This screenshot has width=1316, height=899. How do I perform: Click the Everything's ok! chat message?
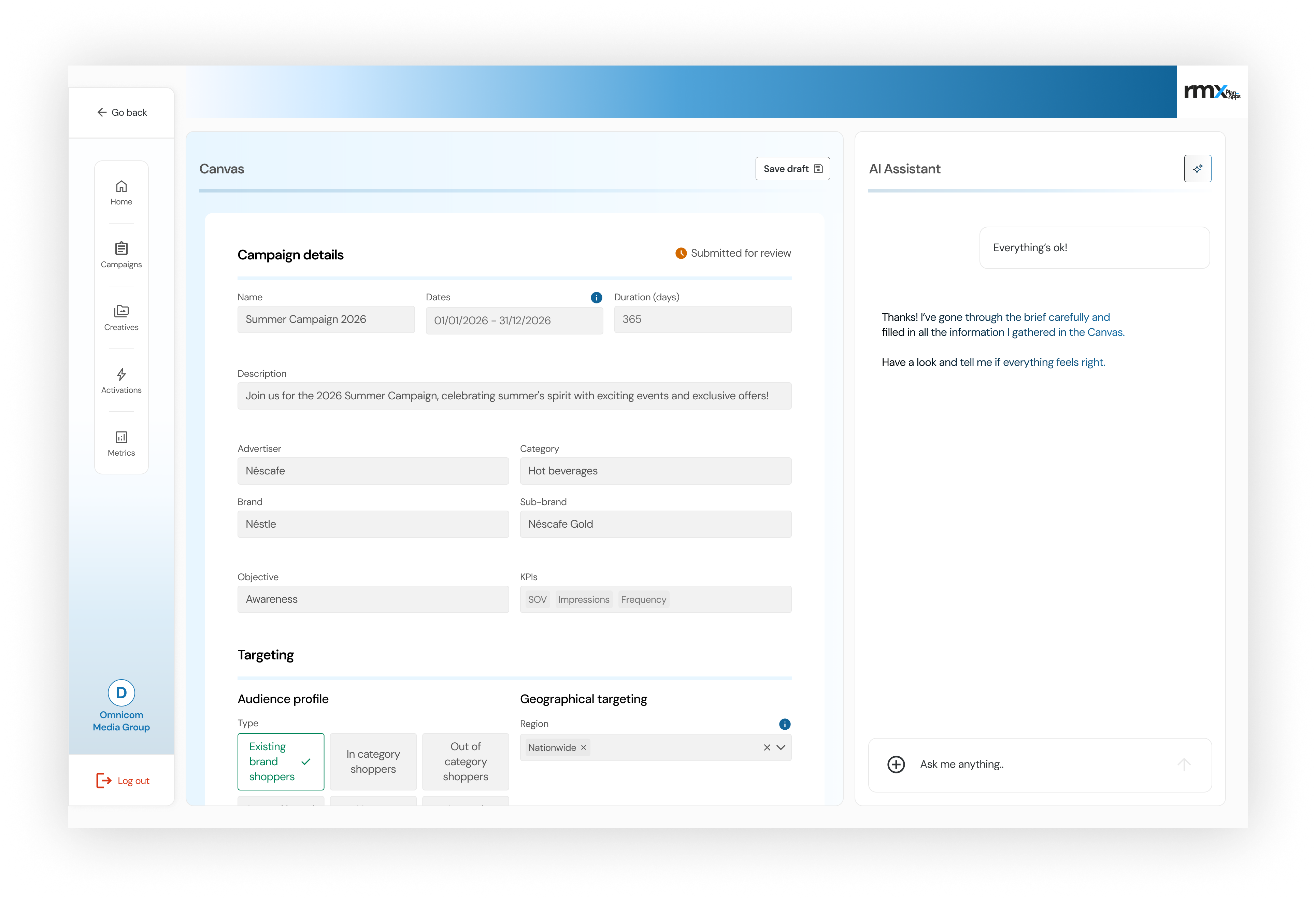[1094, 248]
